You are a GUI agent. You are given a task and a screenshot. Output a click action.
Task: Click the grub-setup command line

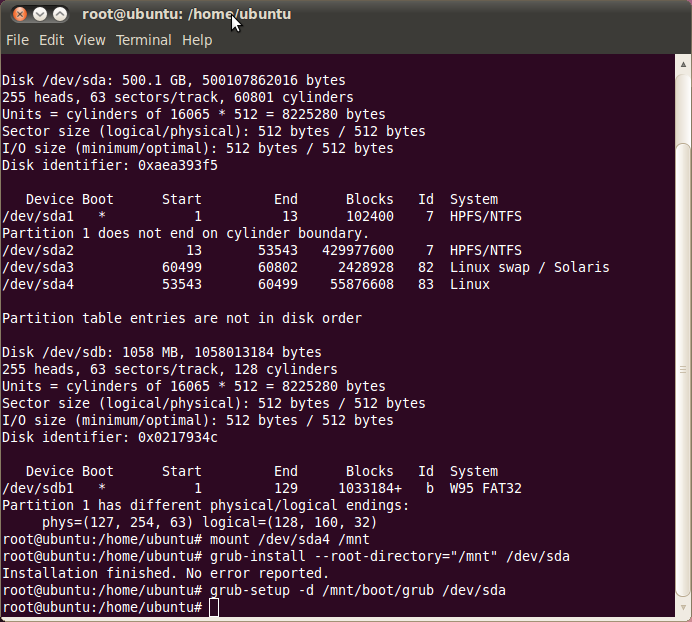(x=254, y=590)
